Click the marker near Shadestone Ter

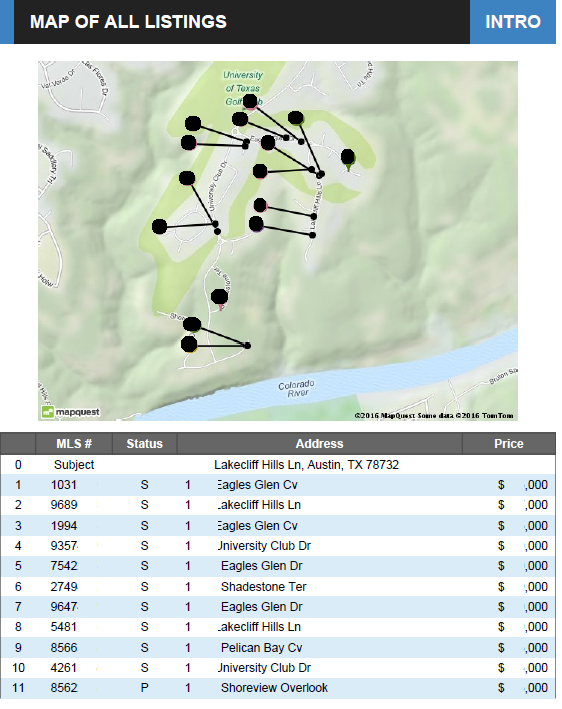tap(220, 298)
